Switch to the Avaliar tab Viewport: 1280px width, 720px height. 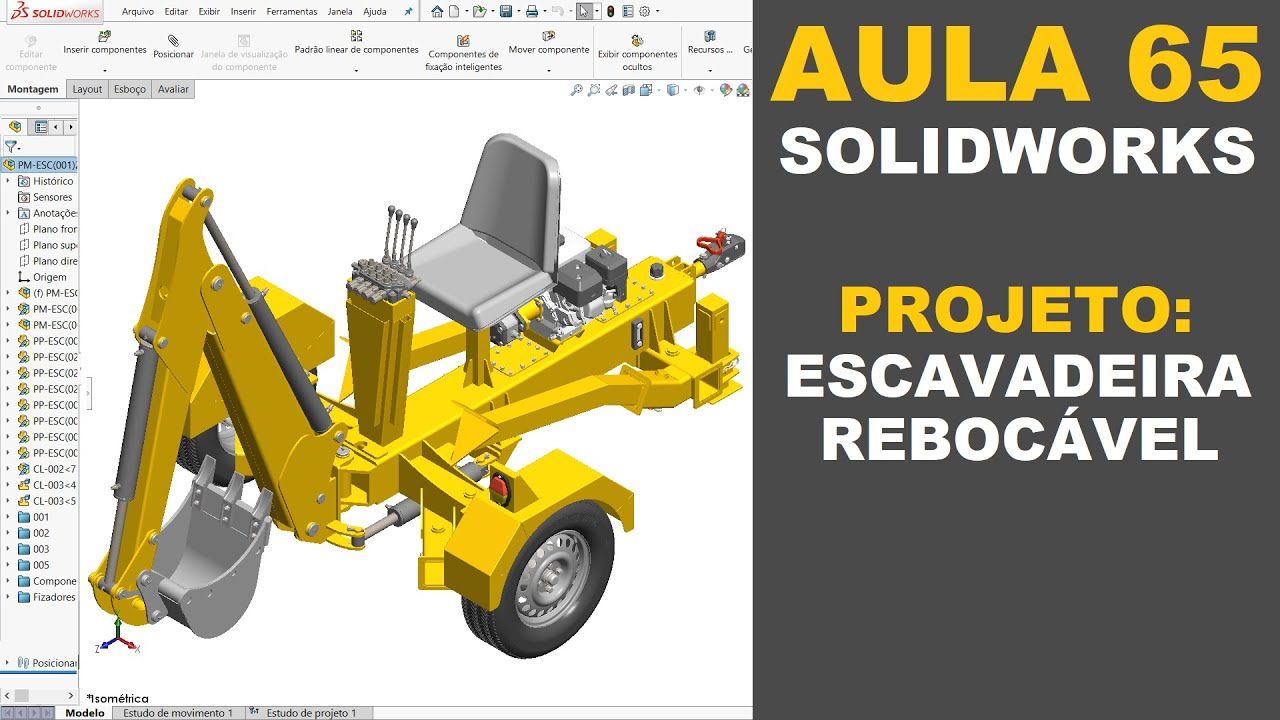click(x=173, y=89)
